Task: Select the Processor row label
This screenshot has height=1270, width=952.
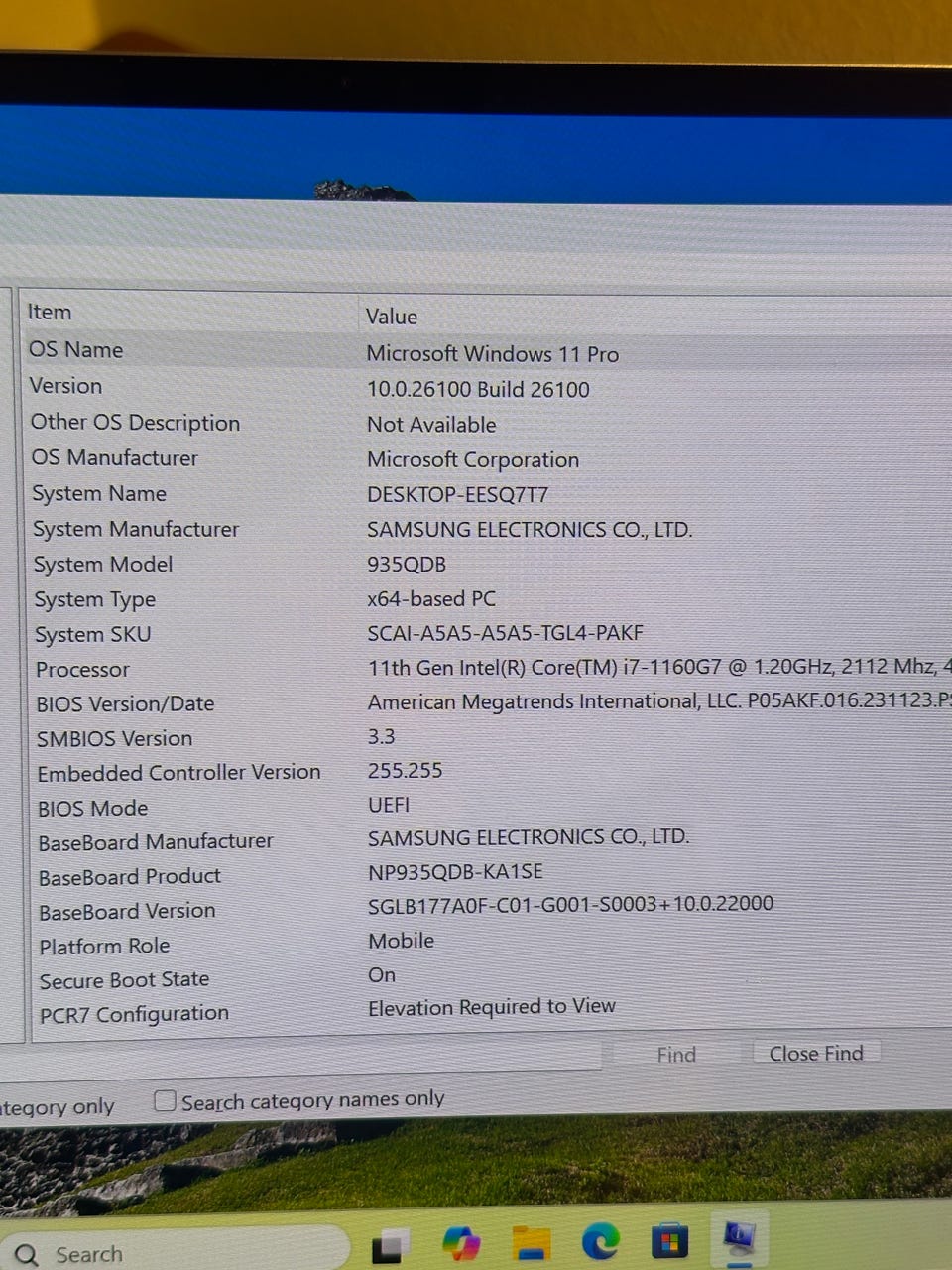Action: (x=82, y=670)
